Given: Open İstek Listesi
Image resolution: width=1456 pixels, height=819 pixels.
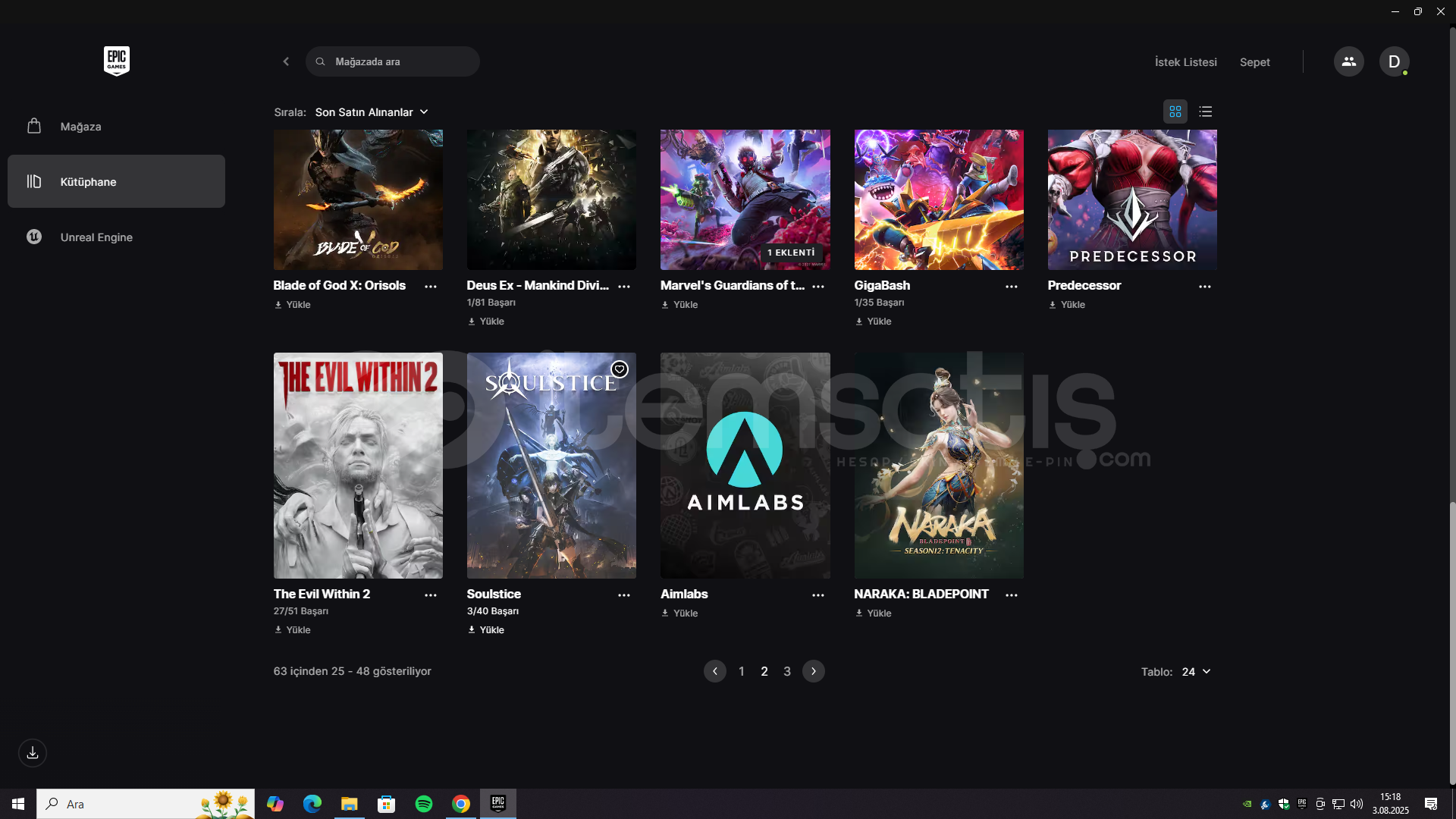Looking at the screenshot, I should tap(1185, 62).
